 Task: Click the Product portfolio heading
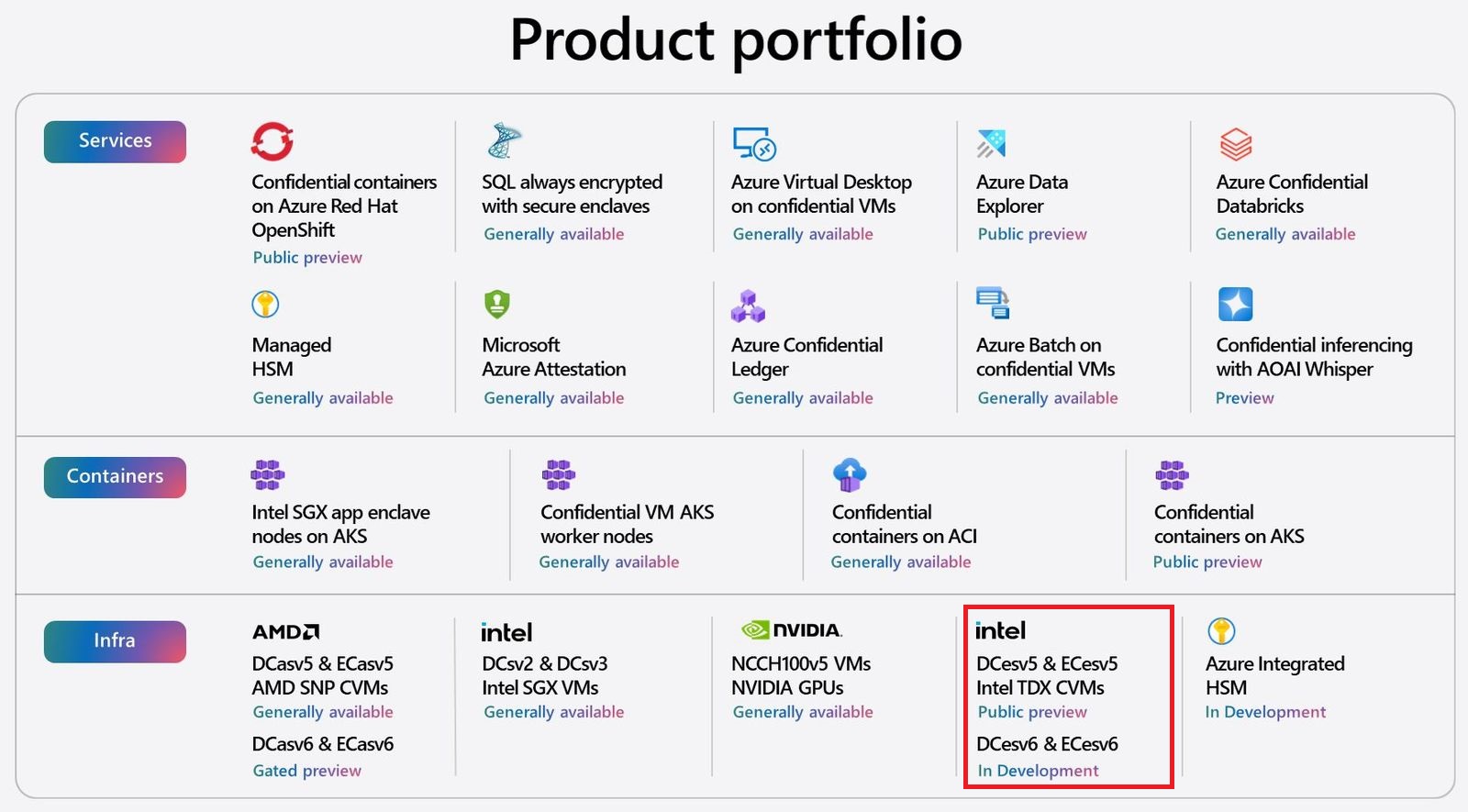point(735,39)
